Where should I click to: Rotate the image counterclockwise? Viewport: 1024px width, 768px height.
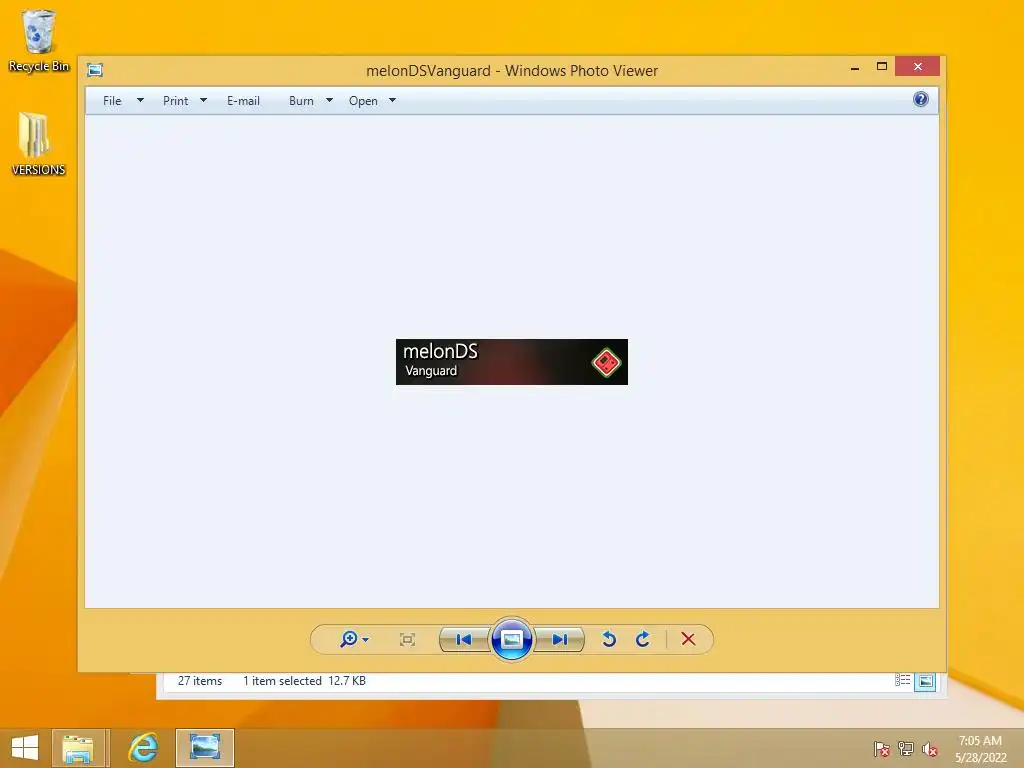(x=609, y=639)
